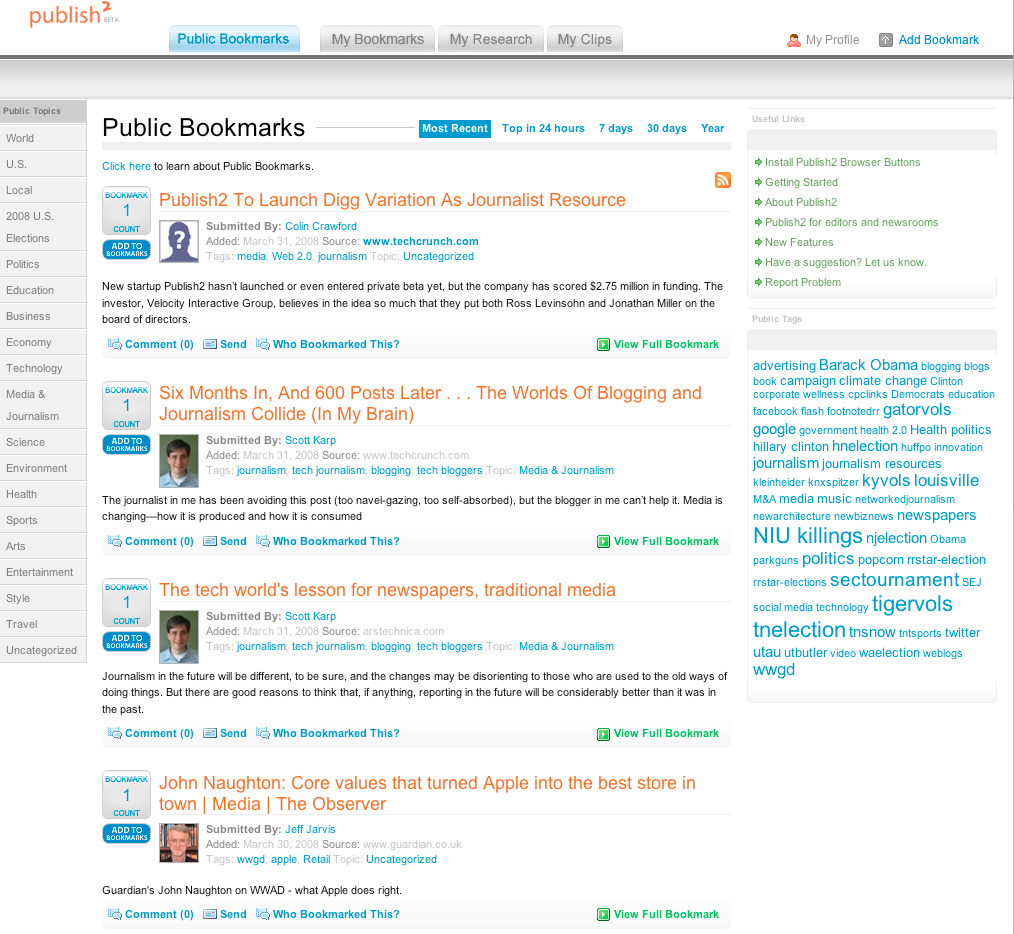
Task: Click Who Bookmarked icon under tech world's lesson post
Action: point(263,733)
